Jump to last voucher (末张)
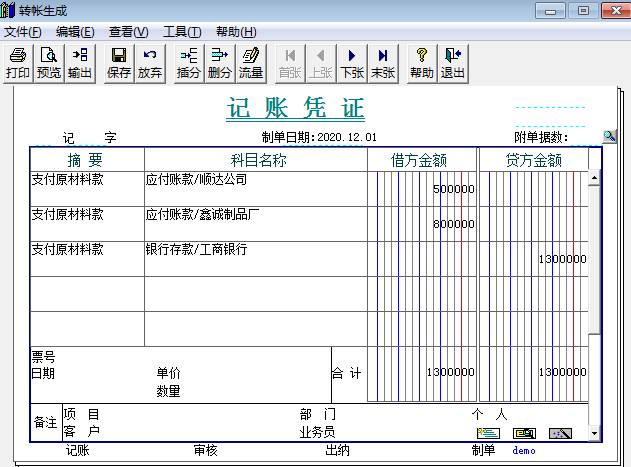Image resolution: width=631 pixels, height=467 pixels. point(383,63)
